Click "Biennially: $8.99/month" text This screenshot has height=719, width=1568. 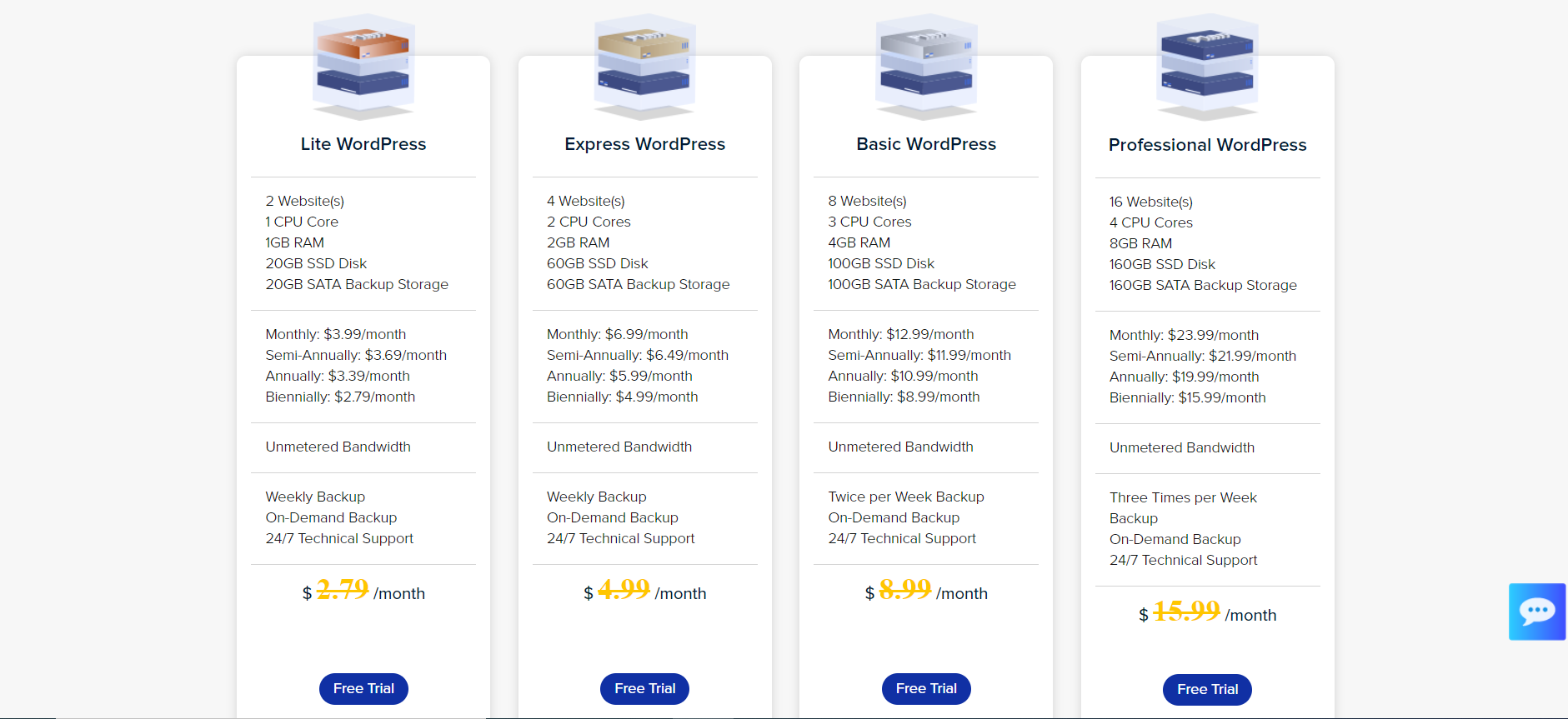click(904, 397)
